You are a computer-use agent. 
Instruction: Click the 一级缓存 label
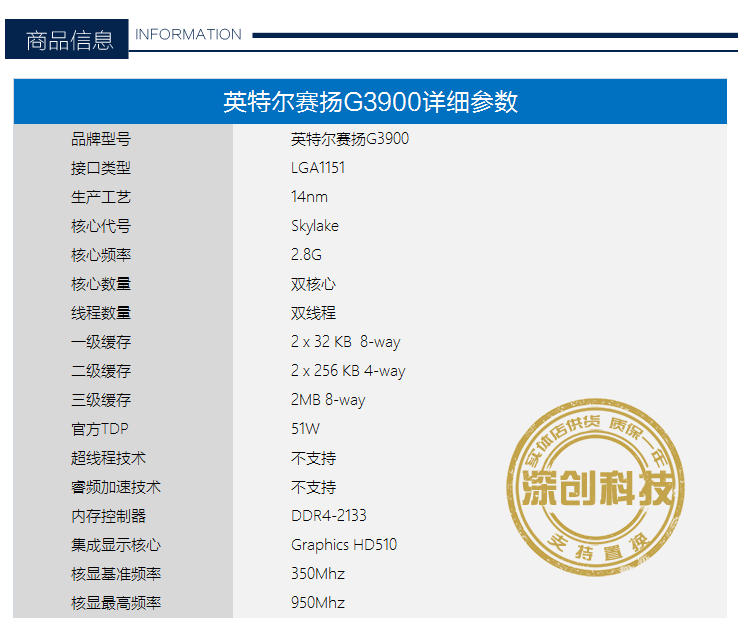pos(101,342)
